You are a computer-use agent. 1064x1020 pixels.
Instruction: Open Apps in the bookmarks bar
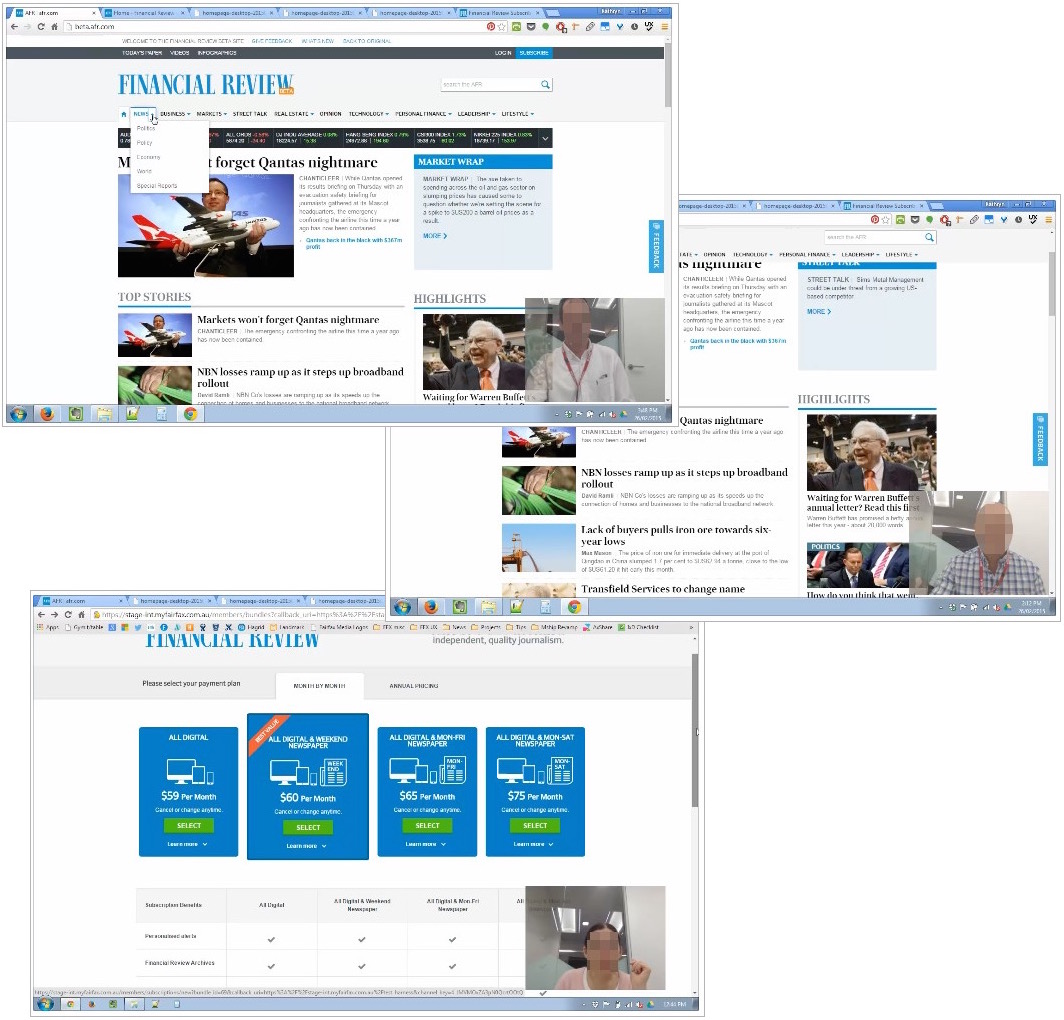48,627
